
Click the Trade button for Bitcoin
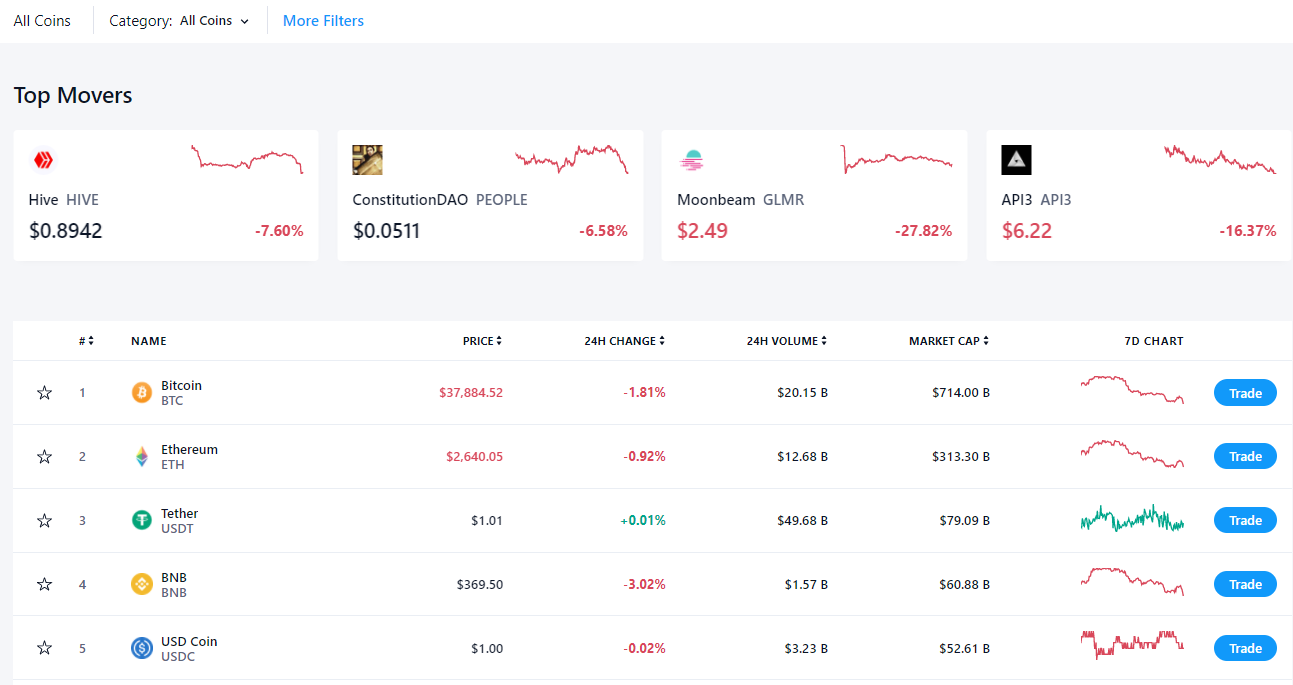[x=1245, y=393]
